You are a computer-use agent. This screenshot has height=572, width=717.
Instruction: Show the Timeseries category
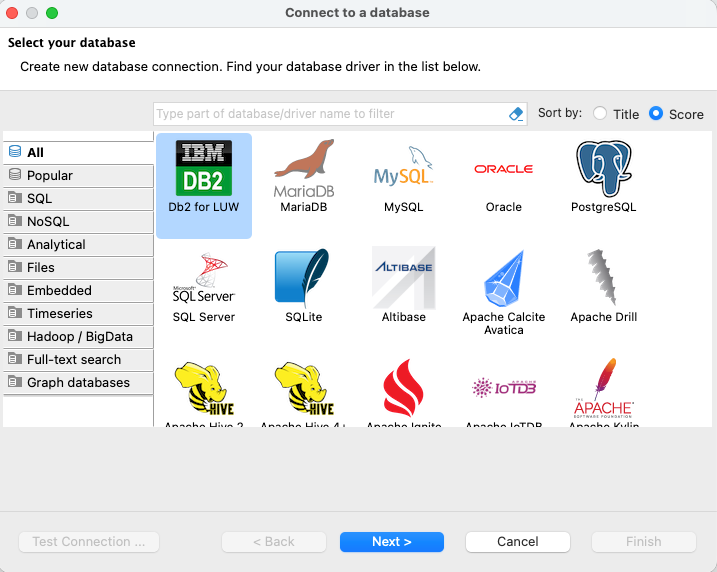click(78, 314)
